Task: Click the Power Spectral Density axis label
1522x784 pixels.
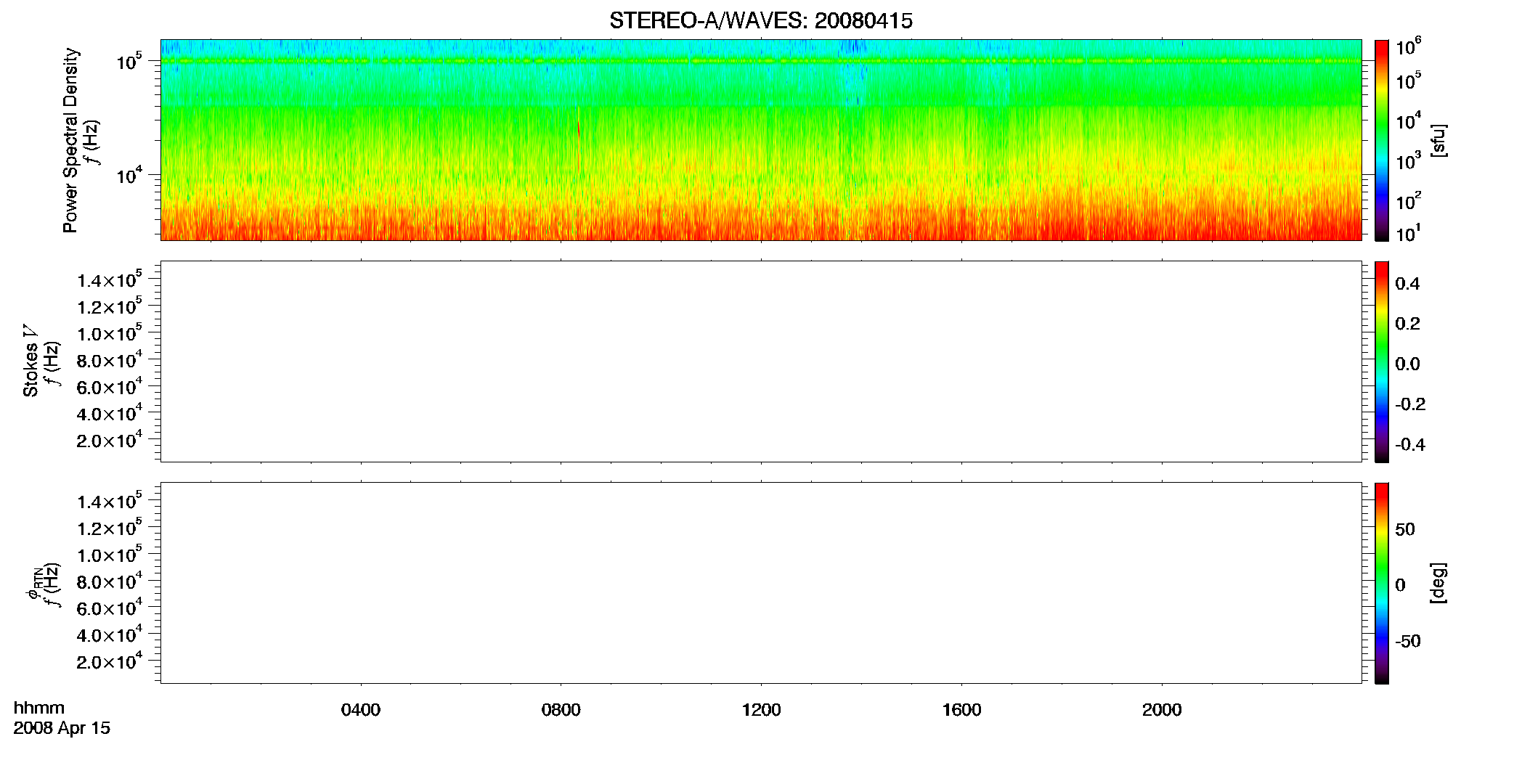Action: pos(70,140)
